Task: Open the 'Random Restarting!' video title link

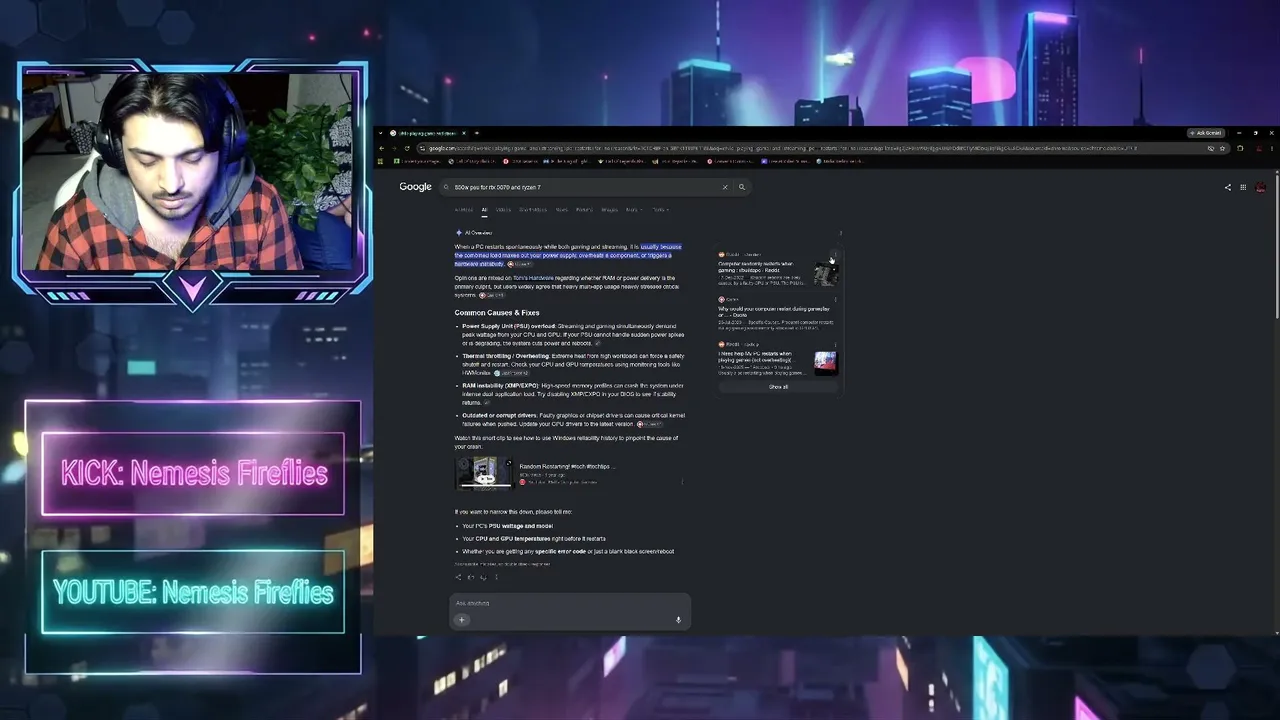Action: [x=565, y=466]
